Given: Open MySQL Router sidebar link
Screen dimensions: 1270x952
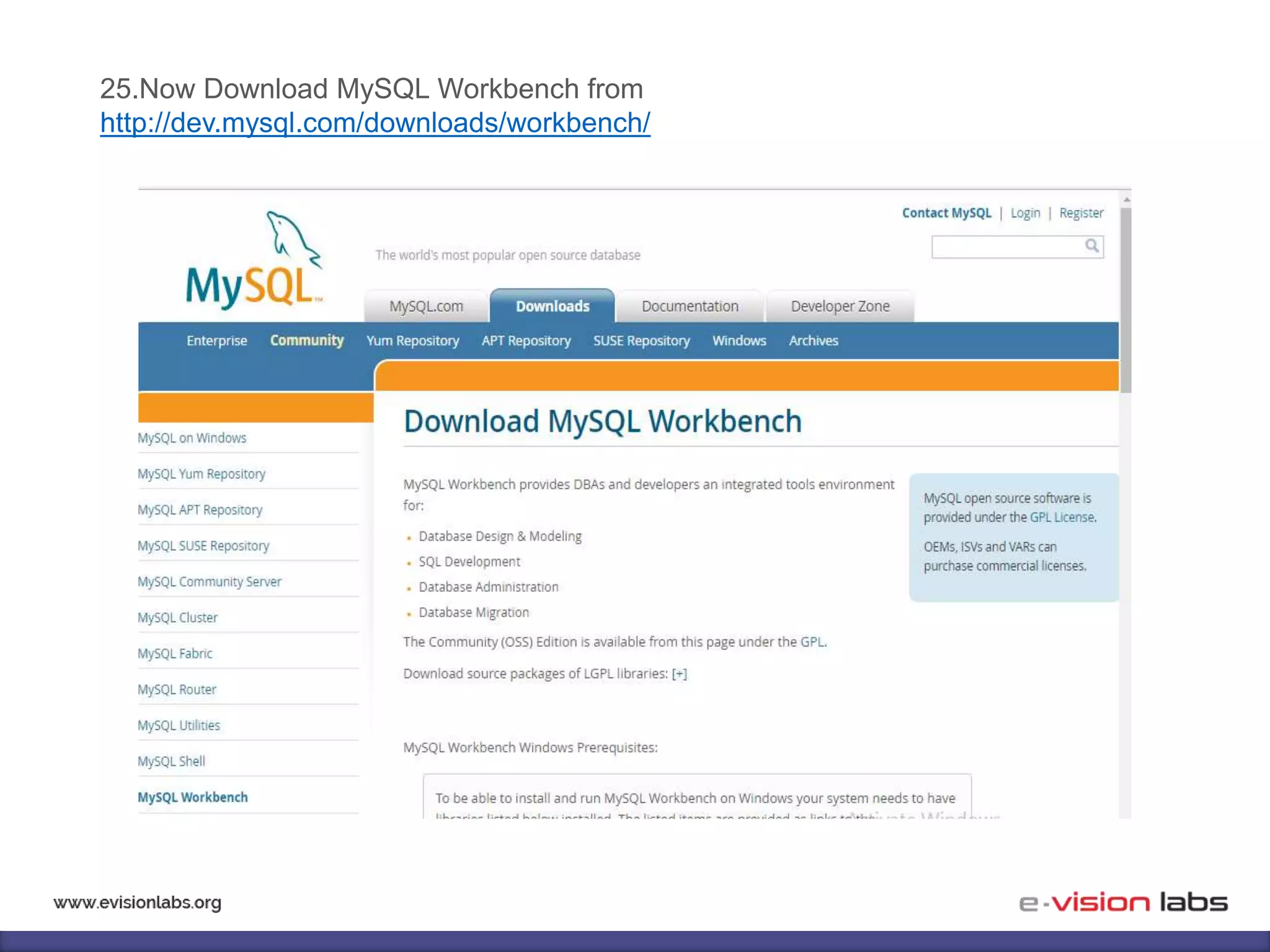Looking at the screenshot, I should (x=177, y=690).
